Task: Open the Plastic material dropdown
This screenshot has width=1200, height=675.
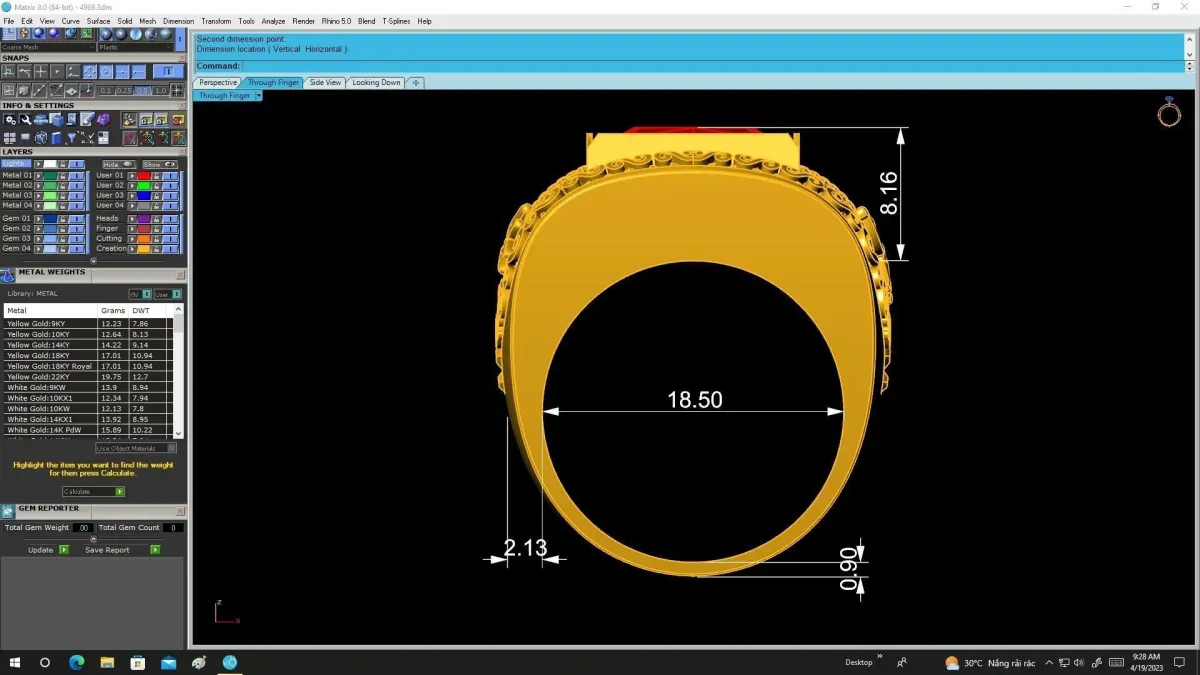Action: click(136, 47)
